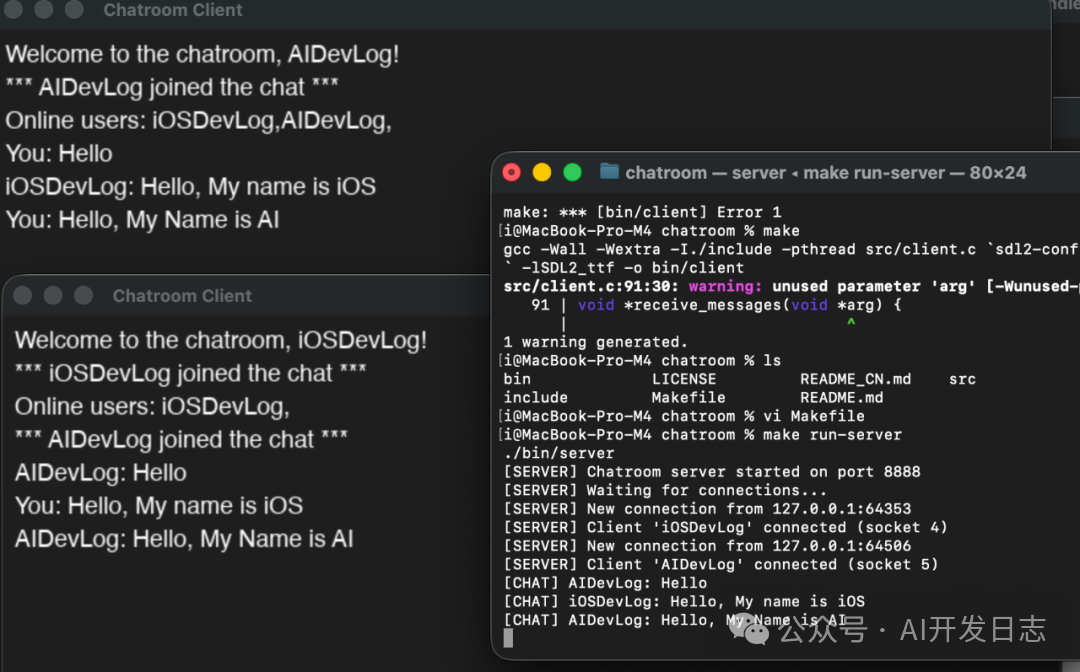Zoom the iOSDevLog Chatroom Client window
The width and height of the screenshot is (1080, 672).
[83, 295]
